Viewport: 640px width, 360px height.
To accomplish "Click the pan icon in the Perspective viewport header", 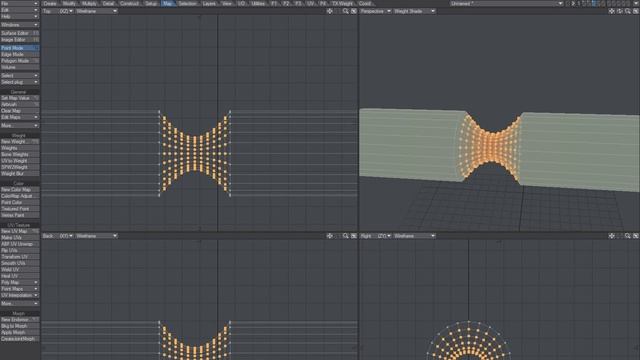I will coord(611,11).
